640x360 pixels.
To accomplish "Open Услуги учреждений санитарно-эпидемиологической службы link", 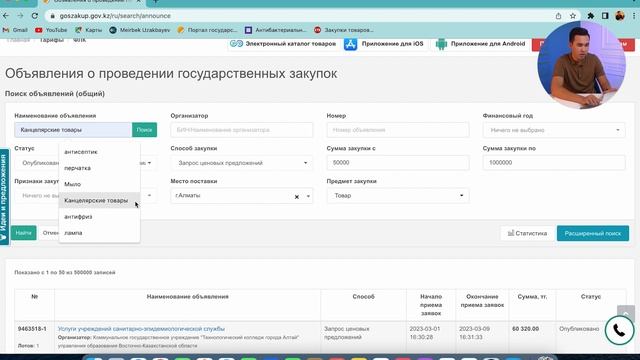I will (x=141, y=329).
